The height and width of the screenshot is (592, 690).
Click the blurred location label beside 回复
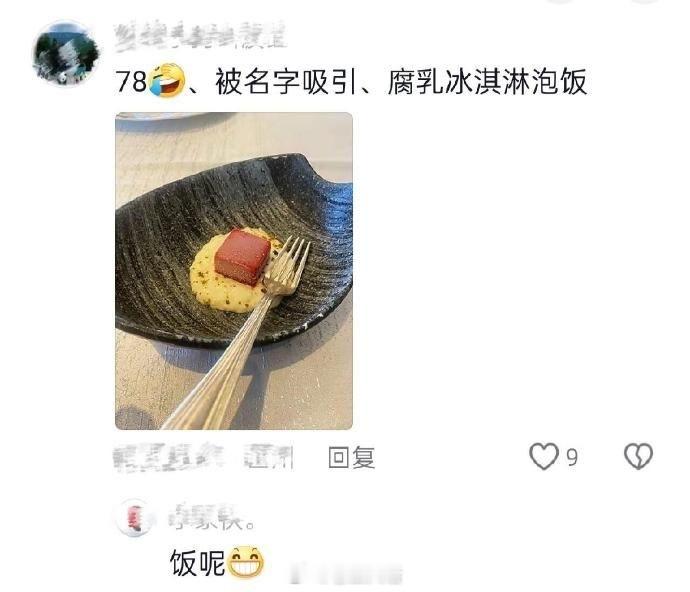click(269, 458)
